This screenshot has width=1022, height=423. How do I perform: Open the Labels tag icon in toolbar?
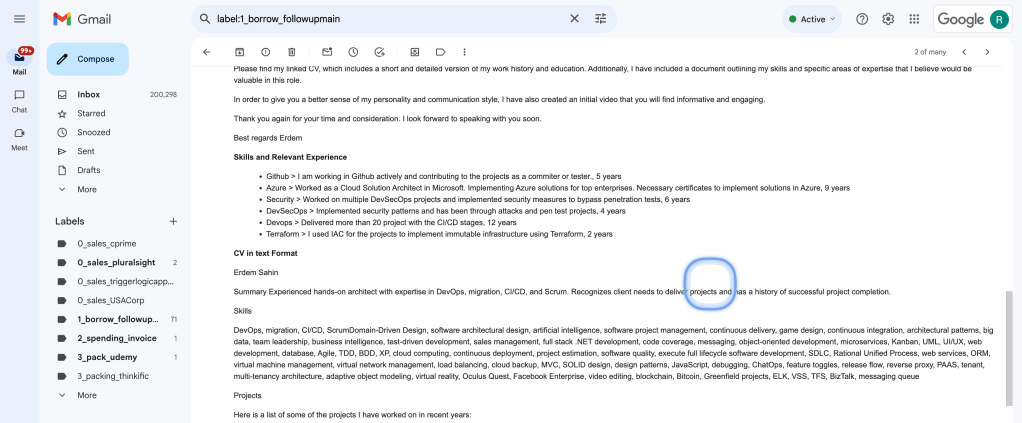(441, 52)
